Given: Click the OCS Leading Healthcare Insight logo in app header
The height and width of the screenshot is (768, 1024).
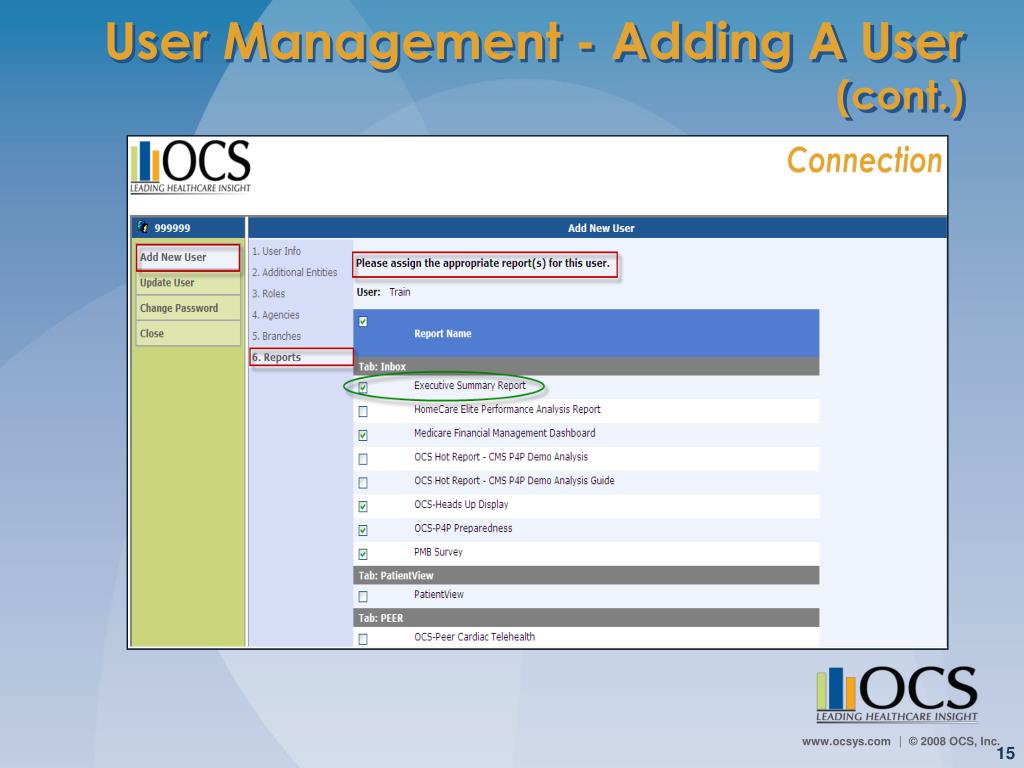Looking at the screenshot, I should point(190,166).
